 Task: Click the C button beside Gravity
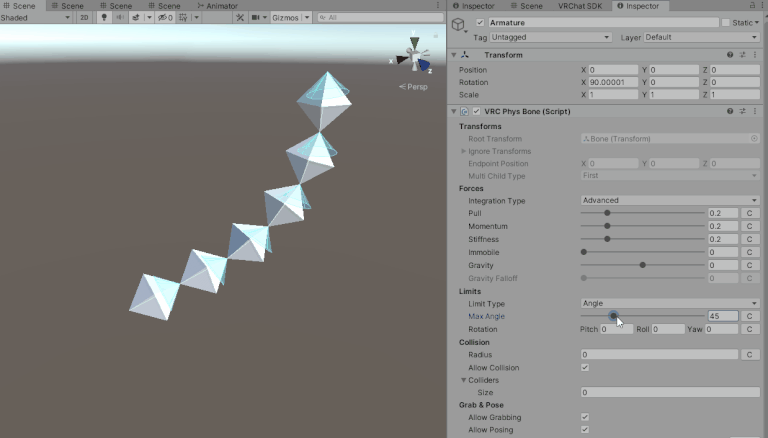click(749, 266)
